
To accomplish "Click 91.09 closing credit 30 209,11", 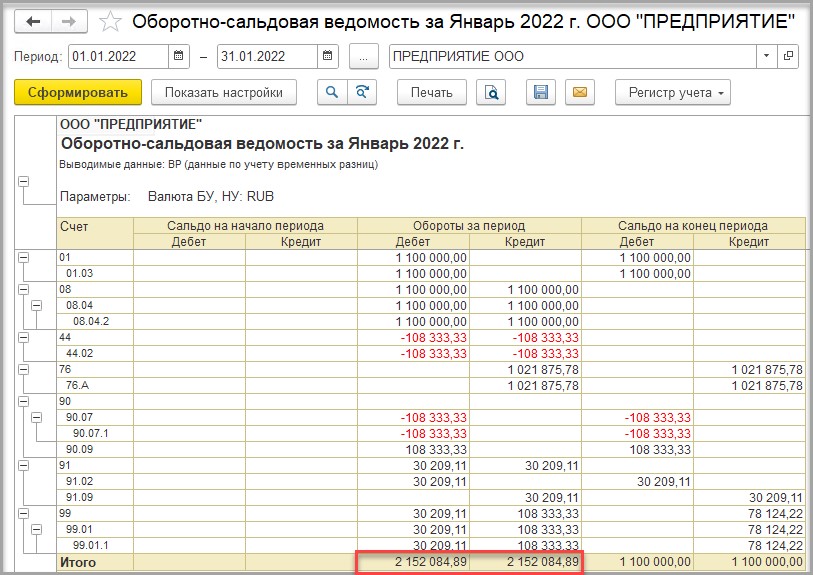I will 749,498.
